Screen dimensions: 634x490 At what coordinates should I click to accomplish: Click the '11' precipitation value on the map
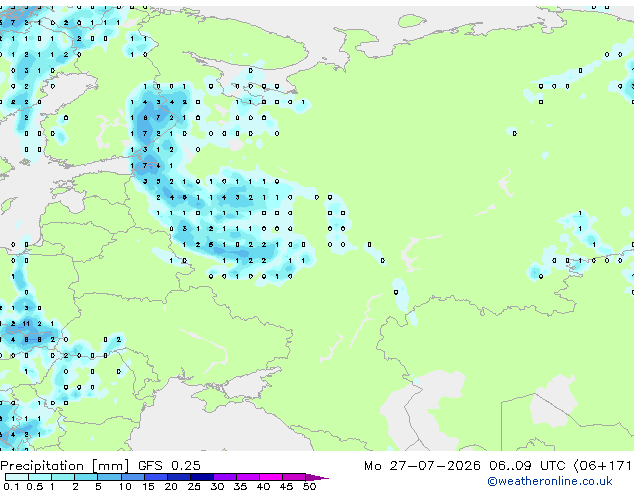coord(26,323)
